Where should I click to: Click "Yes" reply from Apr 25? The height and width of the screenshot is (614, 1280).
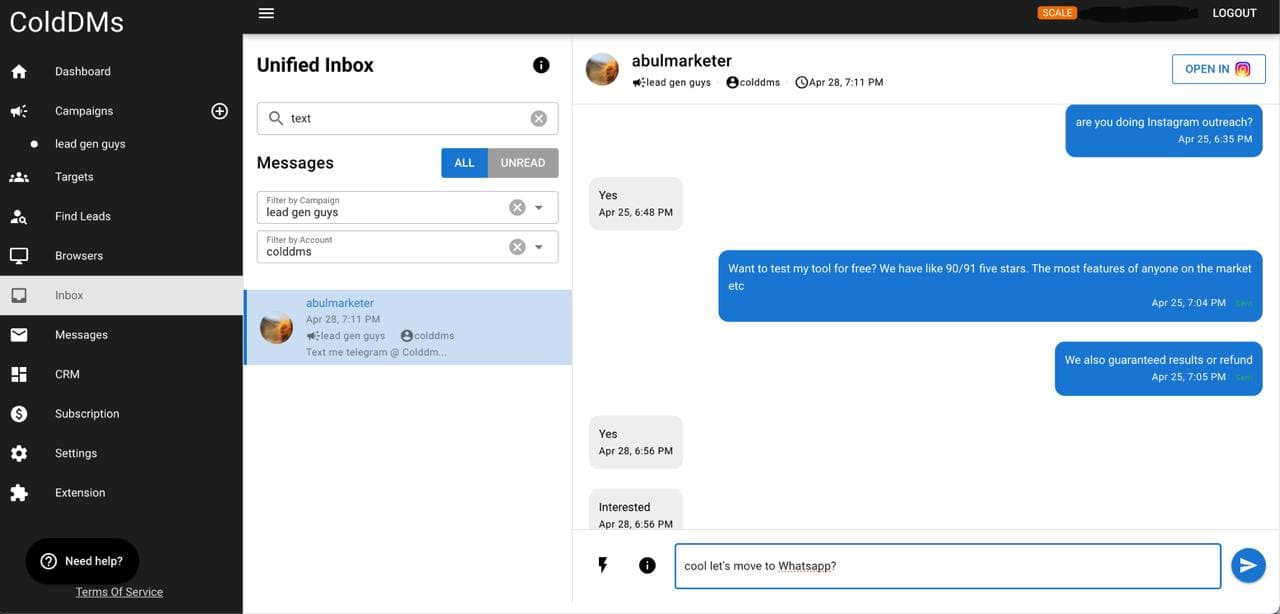point(636,204)
